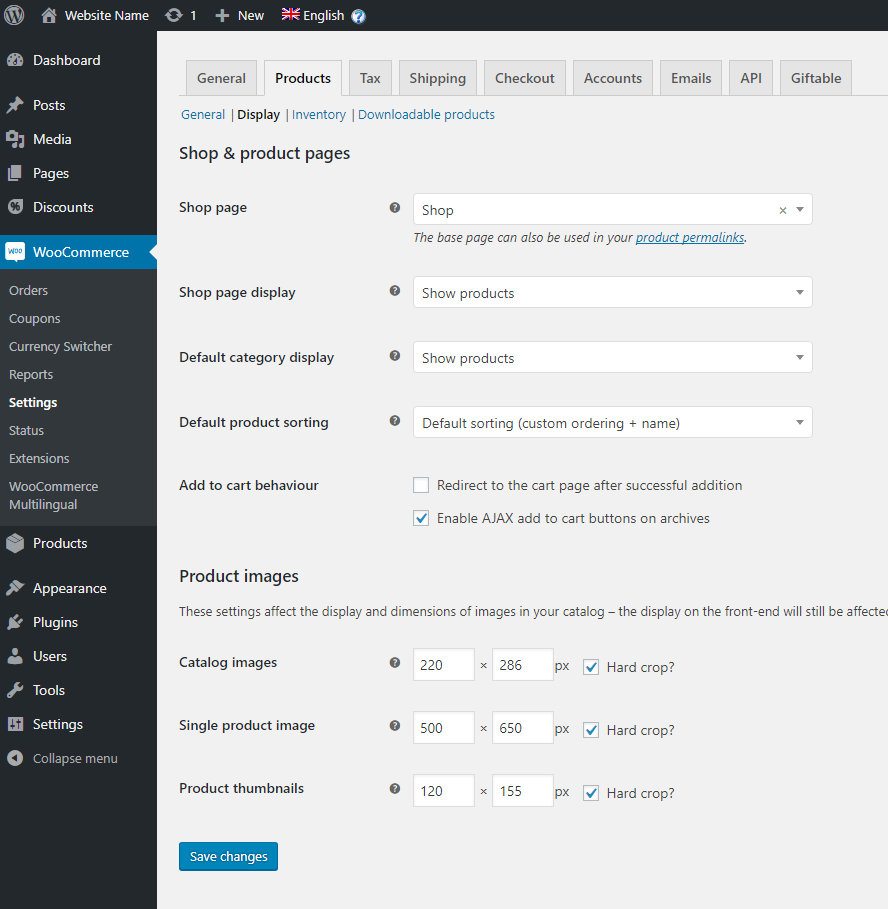Toggle AJAX add to cart checkbox
Image resolution: width=888 pixels, height=909 pixels.
point(421,518)
